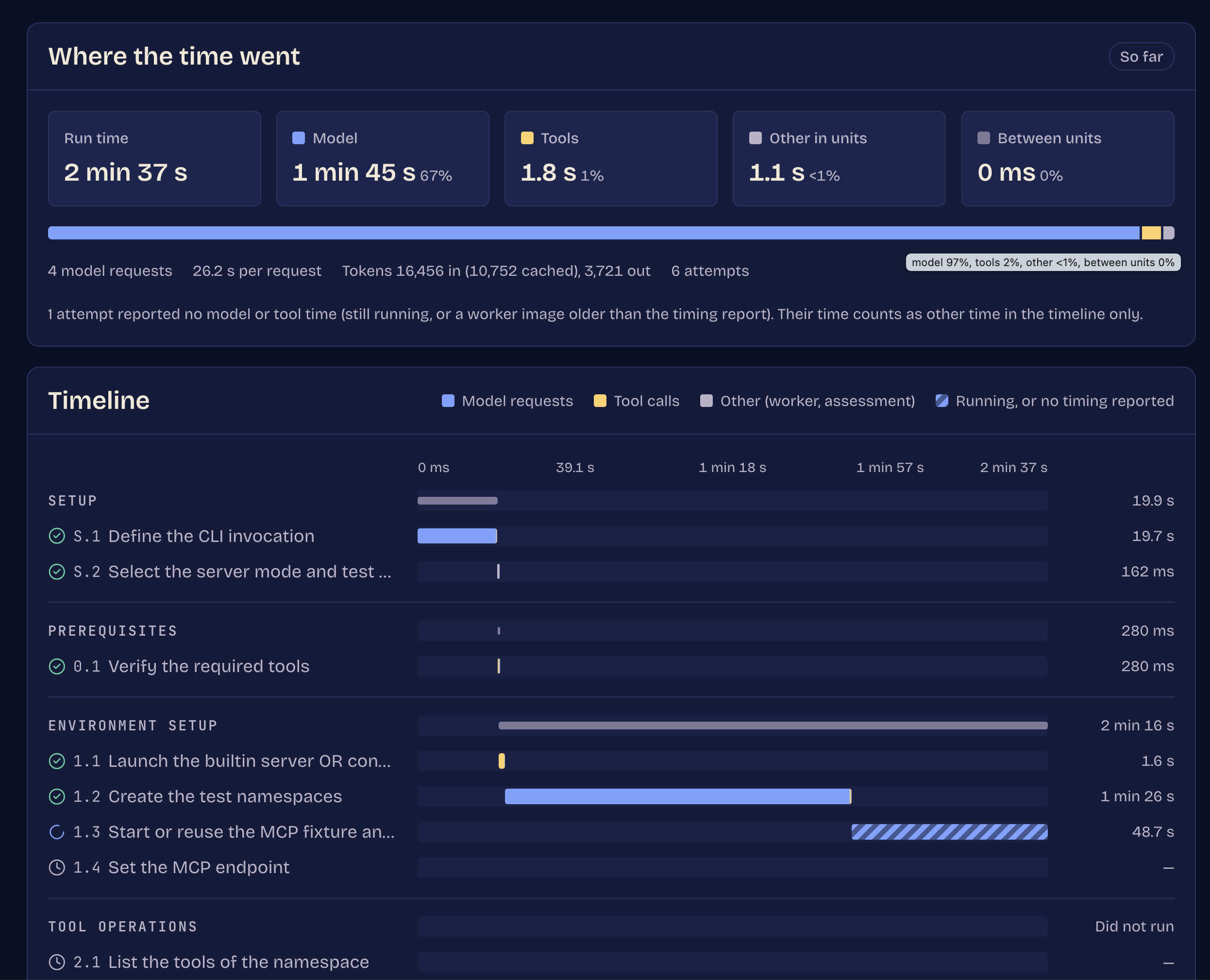The image size is (1210, 980).
Task: Click the Tool calls legend icon
Action: [x=600, y=401]
